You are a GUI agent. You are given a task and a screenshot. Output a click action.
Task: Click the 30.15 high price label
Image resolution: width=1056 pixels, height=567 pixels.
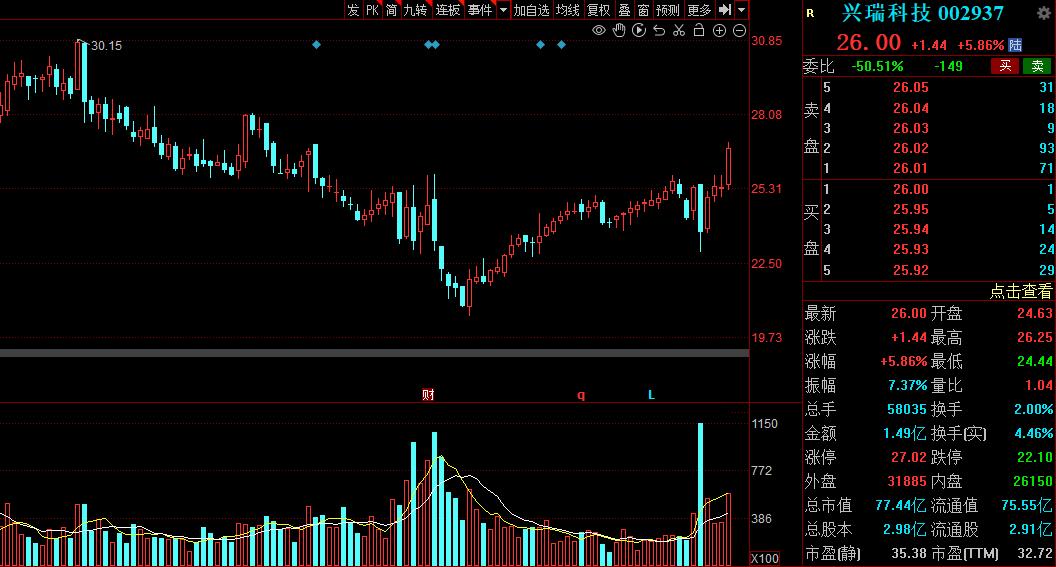(x=106, y=46)
